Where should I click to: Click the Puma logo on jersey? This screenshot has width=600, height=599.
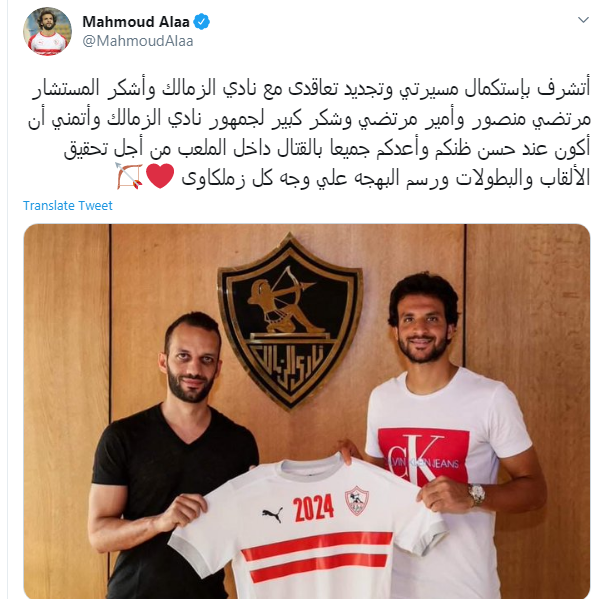tap(272, 514)
